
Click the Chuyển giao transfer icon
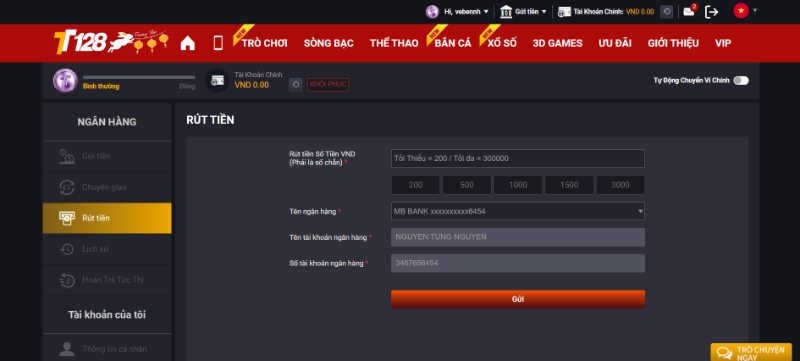tap(67, 187)
